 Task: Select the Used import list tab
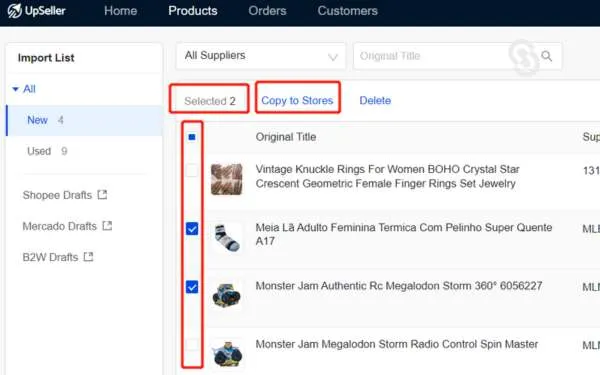click(x=84, y=151)
